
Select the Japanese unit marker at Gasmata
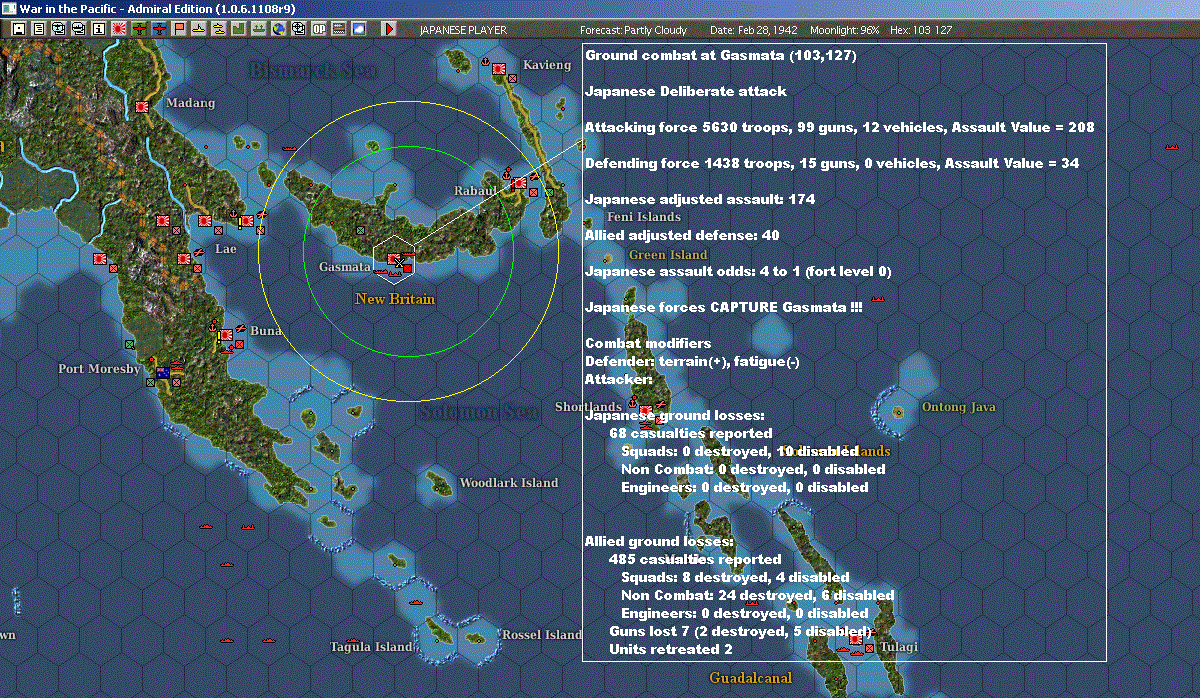coord(395,259)
